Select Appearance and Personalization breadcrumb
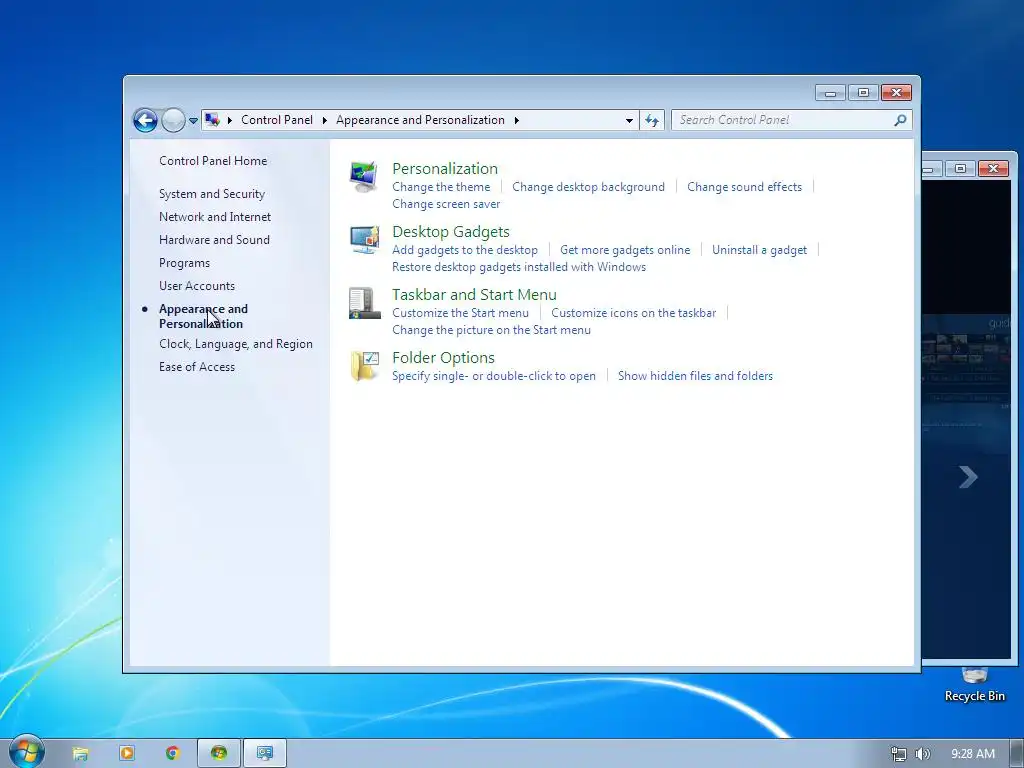Viewport: 1024px width, 768px height. [421, 120]
